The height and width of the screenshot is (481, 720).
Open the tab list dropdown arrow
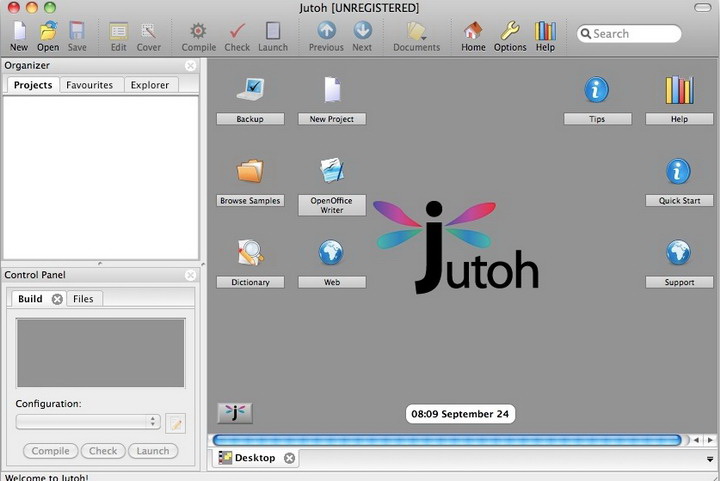coord(710,459)
